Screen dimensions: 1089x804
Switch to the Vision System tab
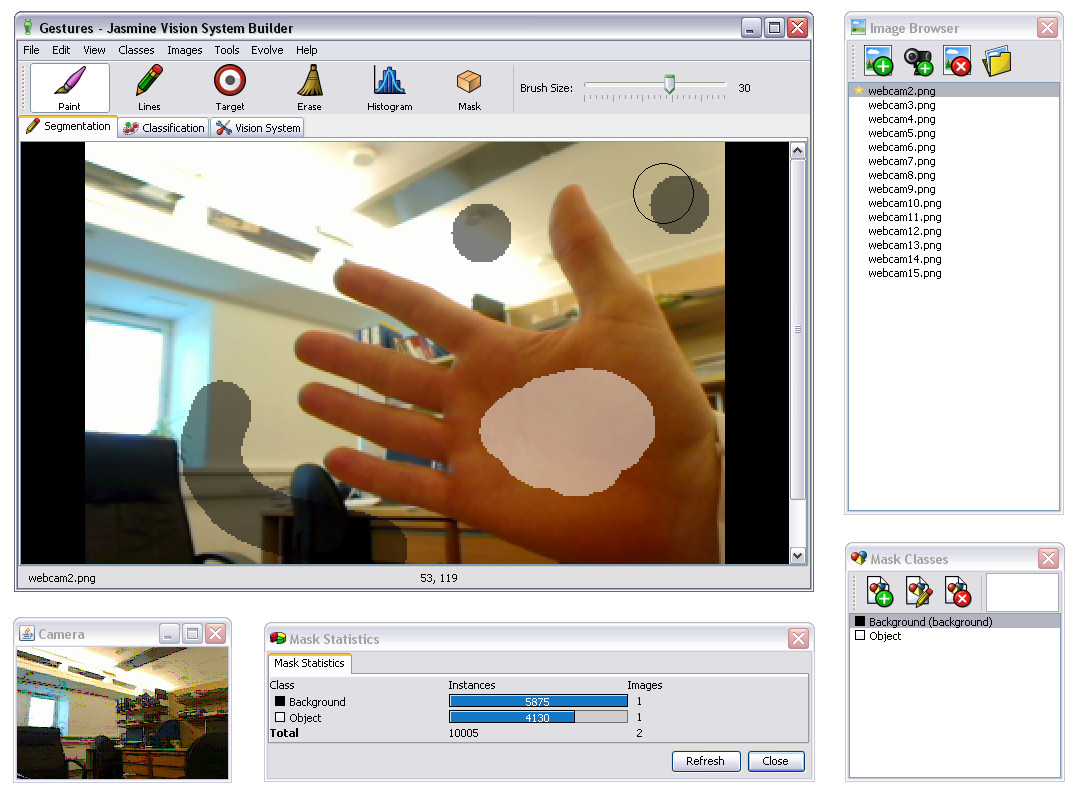pos(258,128)
